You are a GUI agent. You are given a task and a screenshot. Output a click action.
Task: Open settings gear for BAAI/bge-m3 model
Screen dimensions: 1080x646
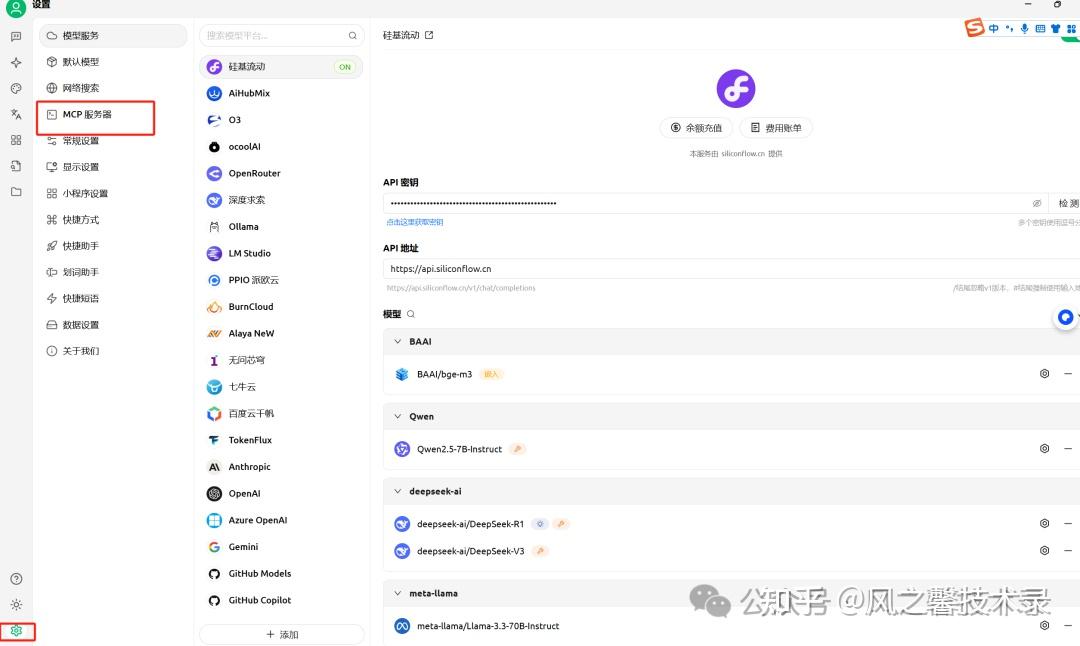click(x=1044, y=374)
